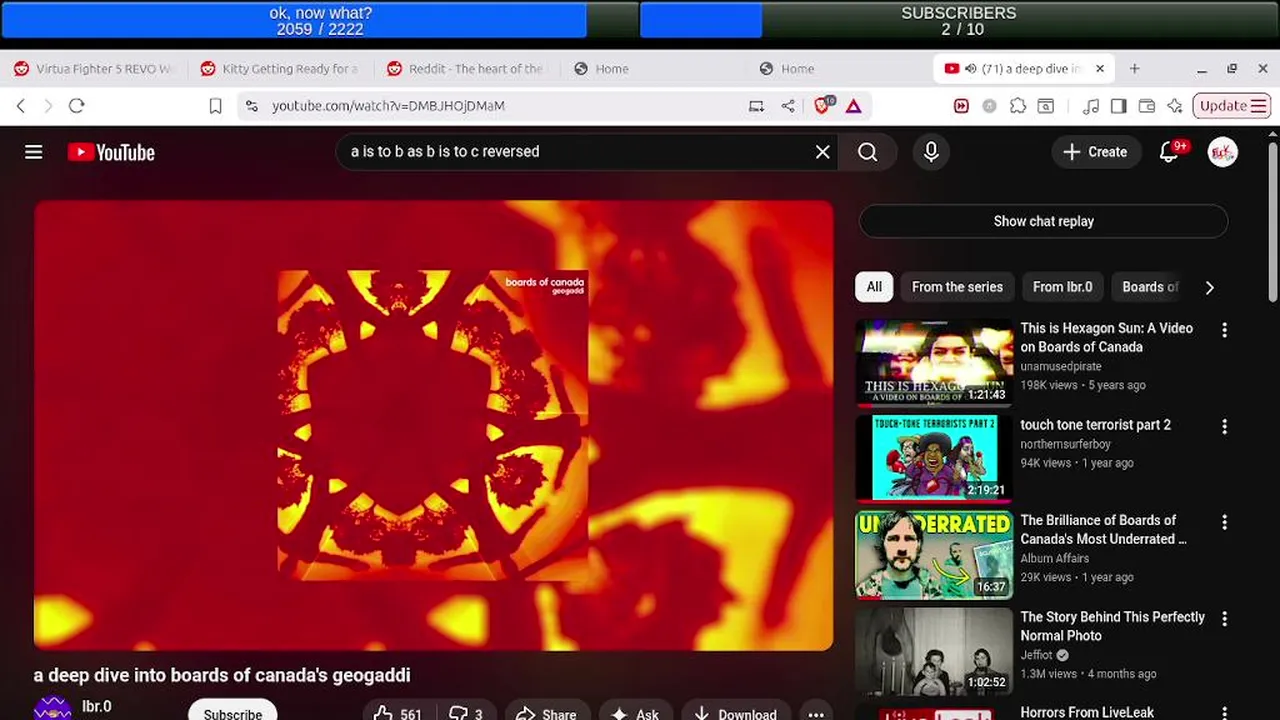Viewport: 1280px width, 720px height.
Task: Run search with the magnifier button
Action: tap(868, 152)
